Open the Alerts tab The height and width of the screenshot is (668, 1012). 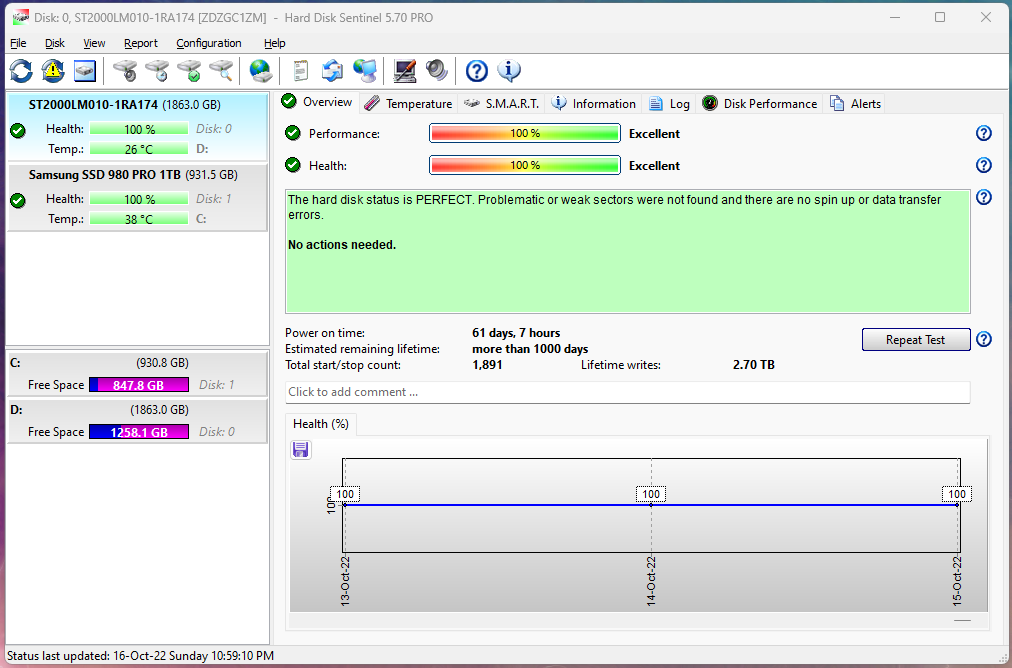[855, 104]
